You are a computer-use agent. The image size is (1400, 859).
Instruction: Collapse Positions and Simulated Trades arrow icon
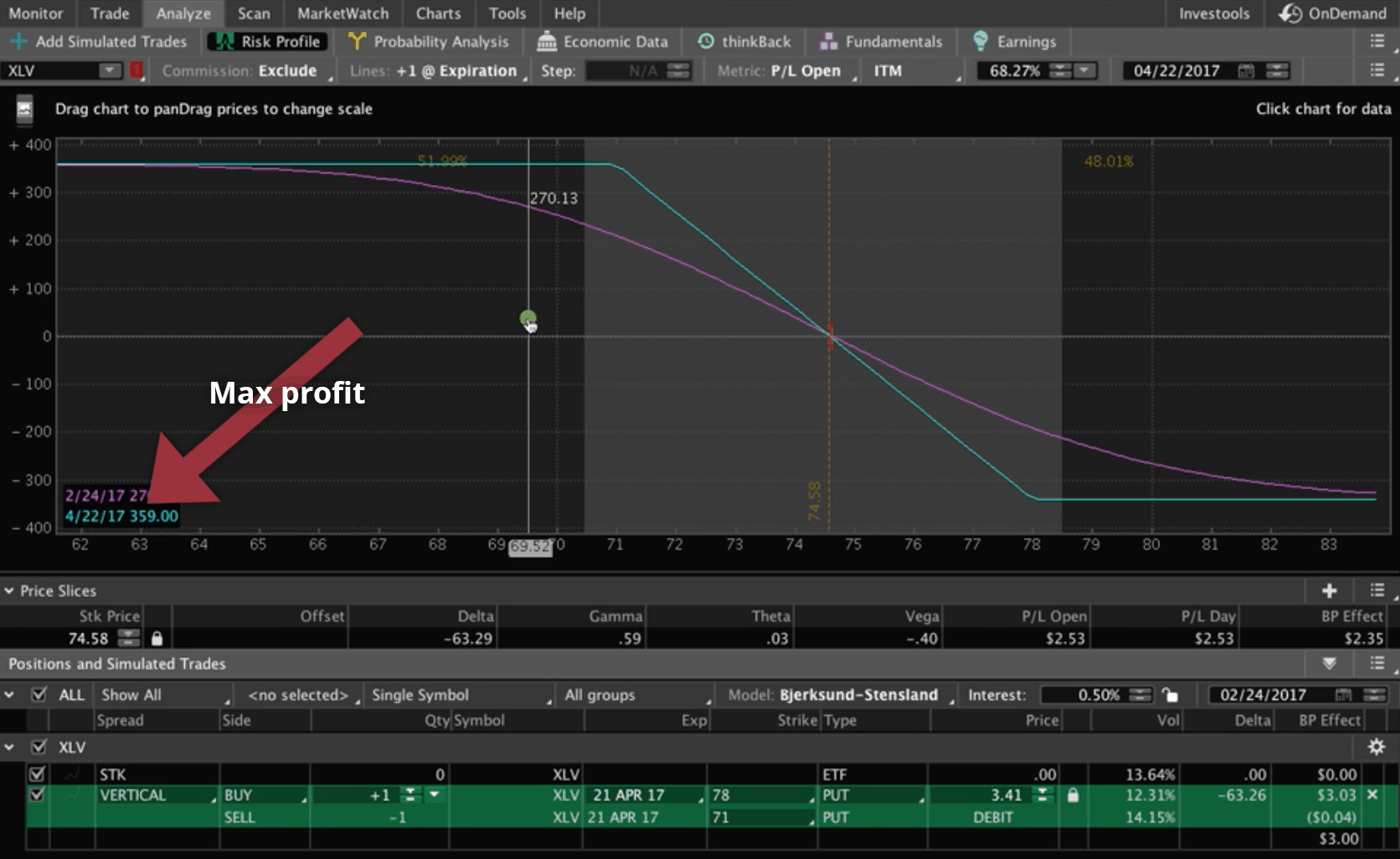[1329, 664]
